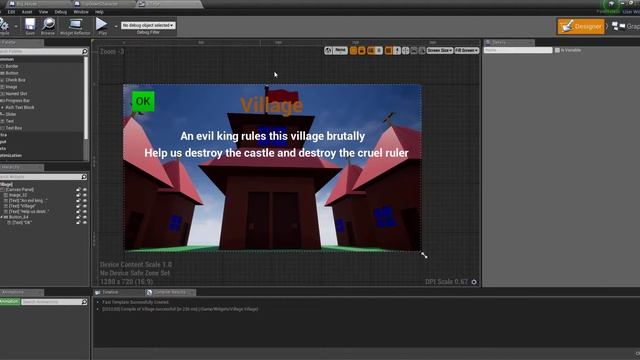Open the debug object selector dropdown
The height and width of the screenshot is (360, 640).
148,25
